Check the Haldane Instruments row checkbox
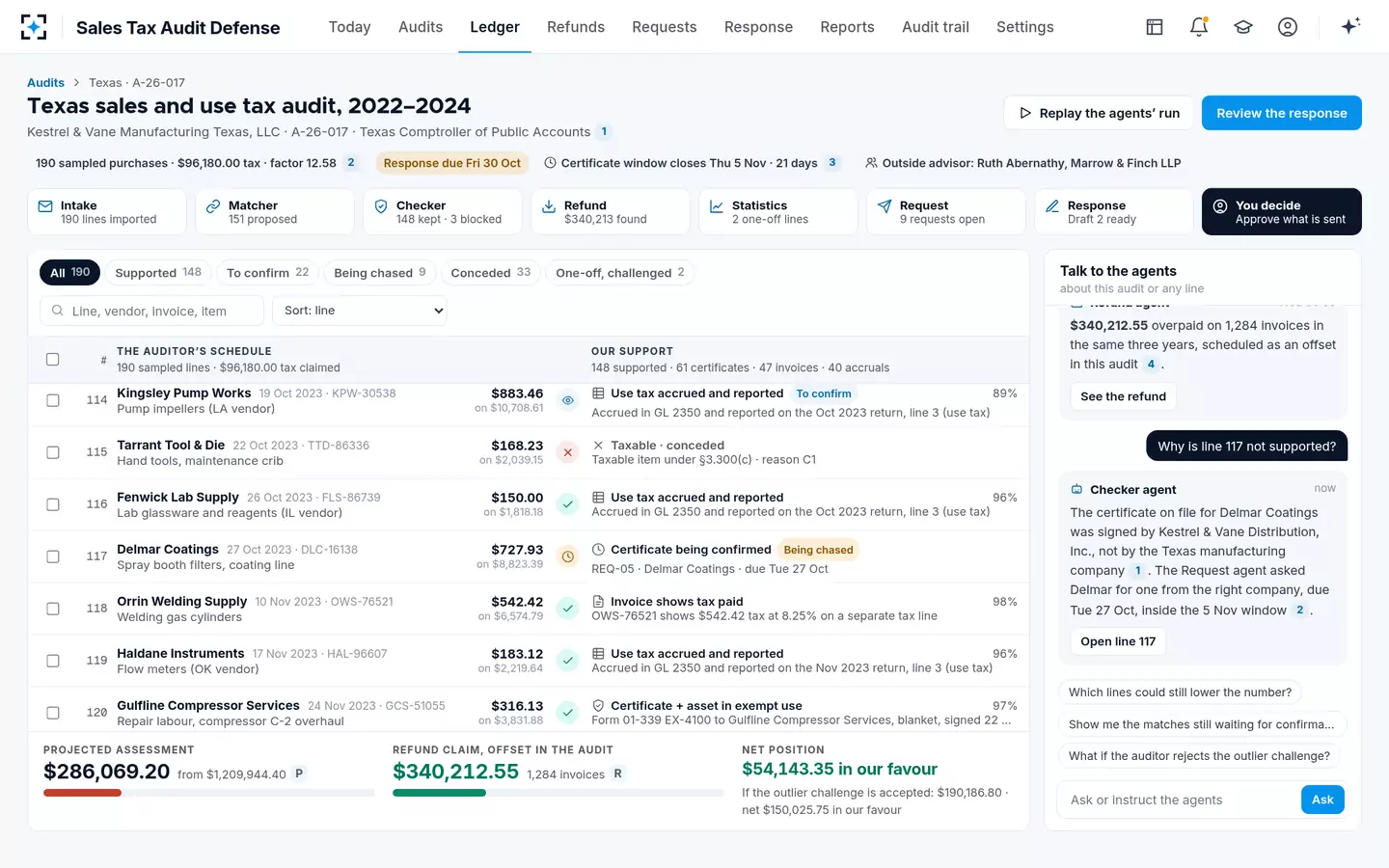The image size is (1389, 868). coord(53,661)
